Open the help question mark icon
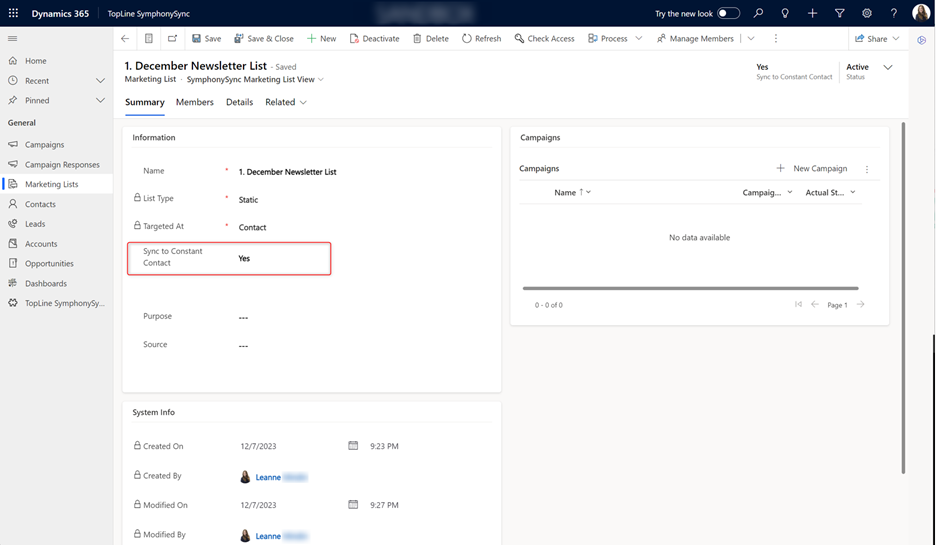The width and height of the screenshot is (936, 545). (x=894, y=13)
